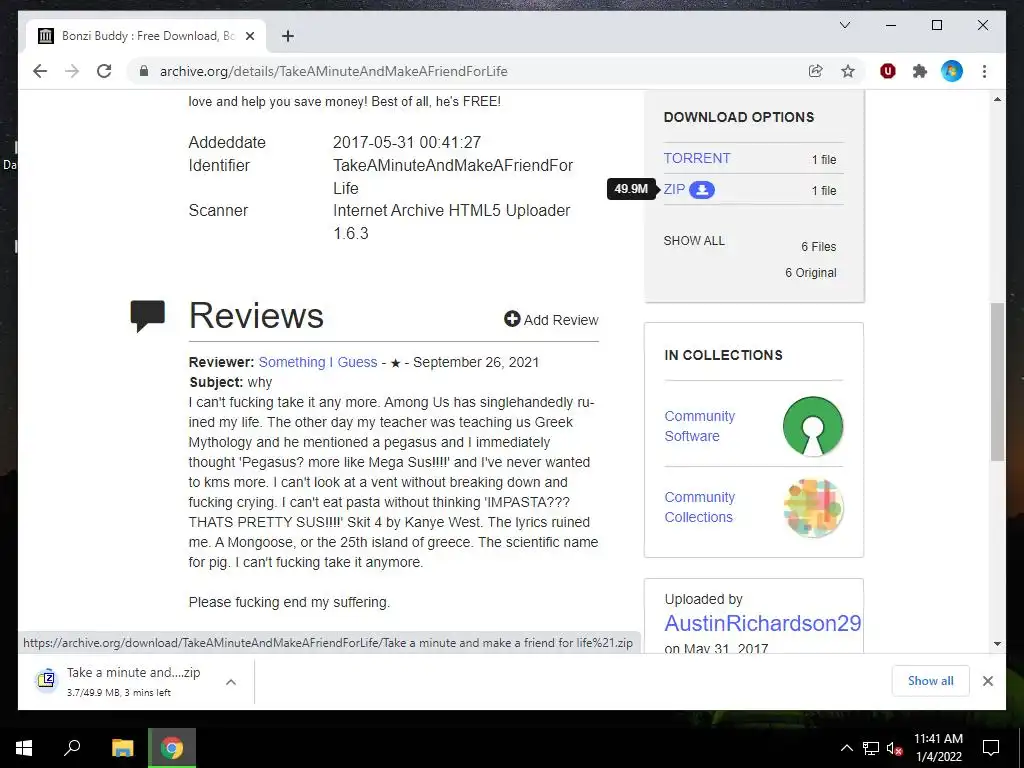Select the Bonzi Buddy tab
This screenshot has height=768, width=1024.
[146, 36]
